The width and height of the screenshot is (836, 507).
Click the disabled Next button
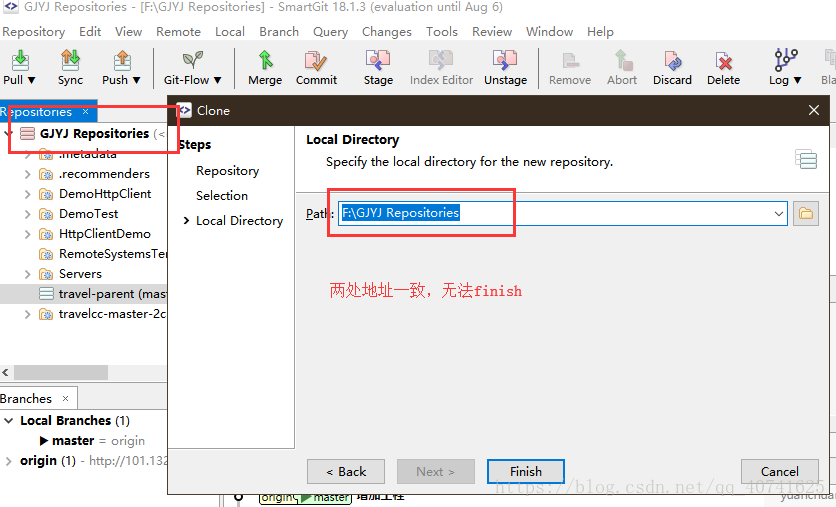[x=436, y=472]
